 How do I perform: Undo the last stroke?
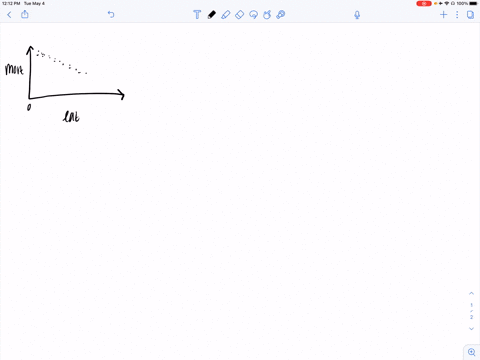click(x=111, y=15)
